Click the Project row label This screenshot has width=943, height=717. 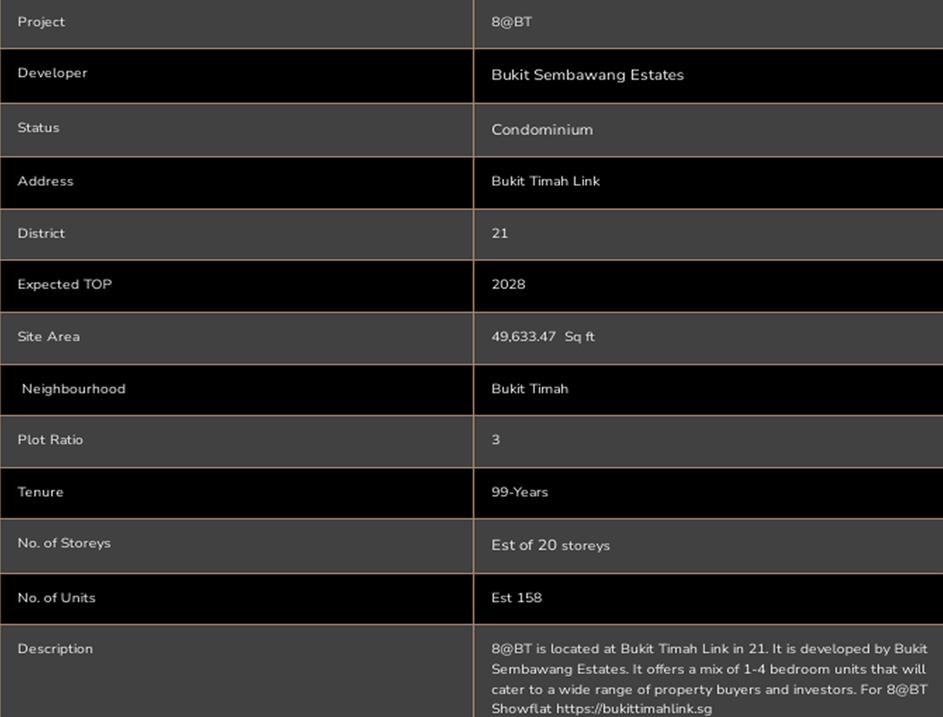point(41,22)
